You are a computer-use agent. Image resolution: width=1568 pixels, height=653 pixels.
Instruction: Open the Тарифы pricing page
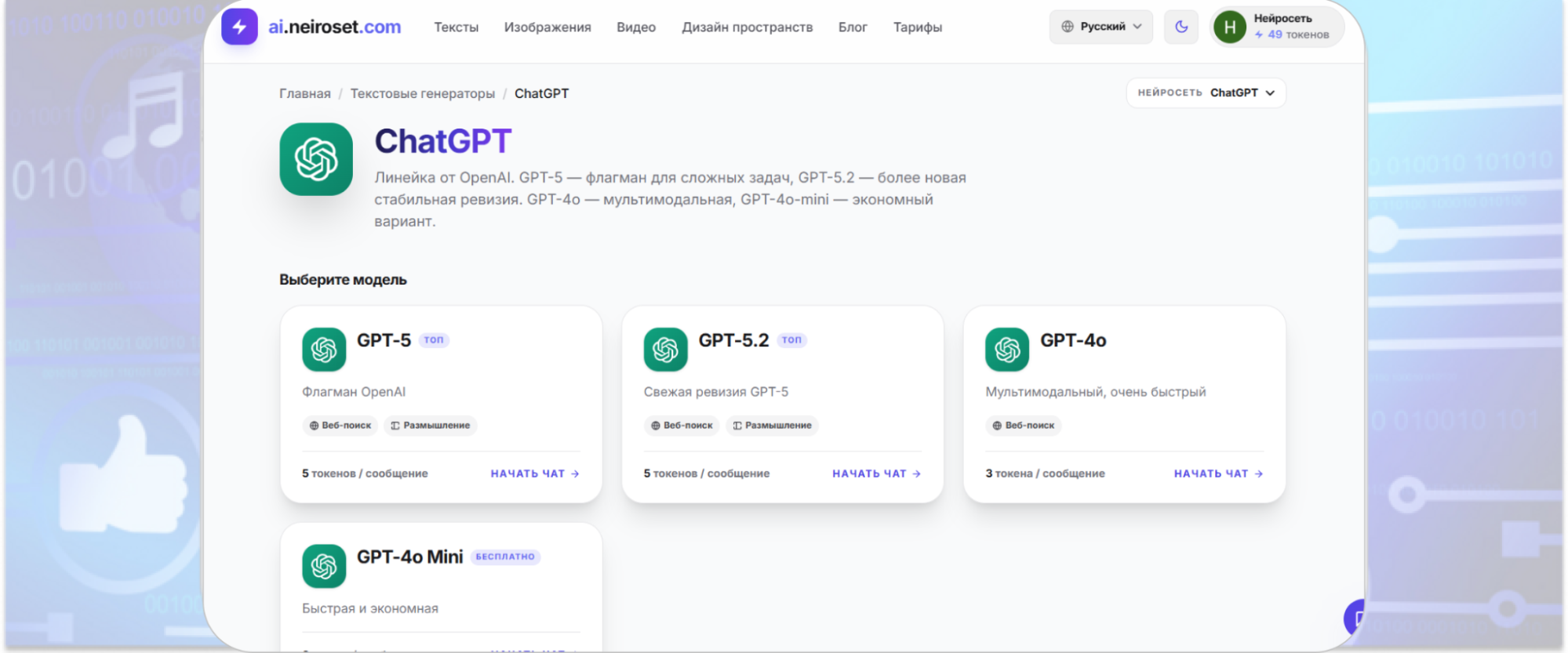coord(918,27)
